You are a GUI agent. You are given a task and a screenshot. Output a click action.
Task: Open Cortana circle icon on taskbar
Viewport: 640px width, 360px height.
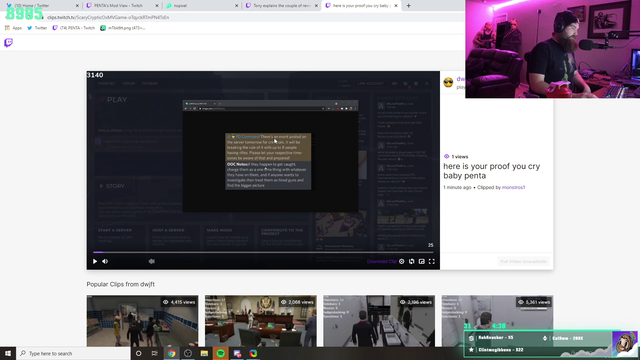pyautogui.click(x=138, y=353)
